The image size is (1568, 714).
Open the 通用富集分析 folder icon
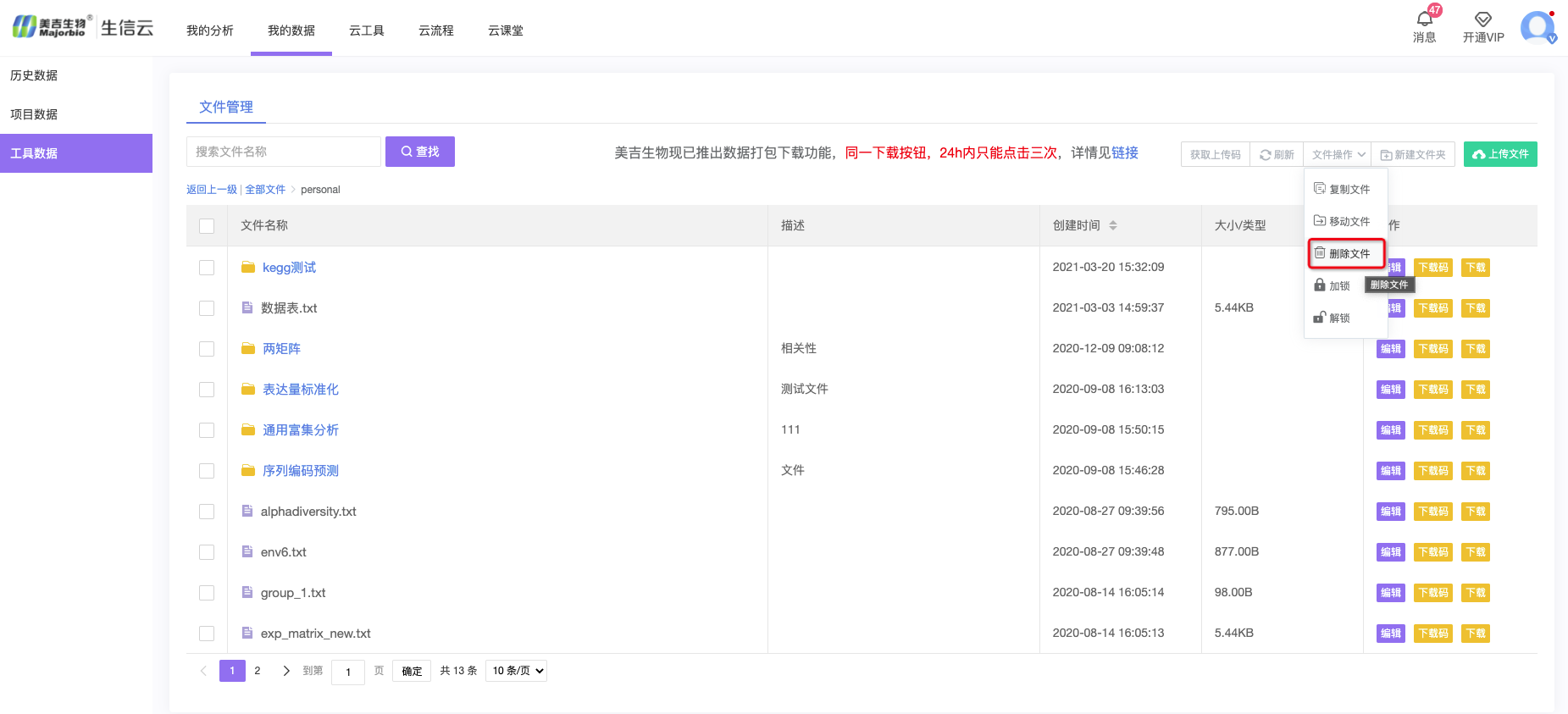[248, 429]
